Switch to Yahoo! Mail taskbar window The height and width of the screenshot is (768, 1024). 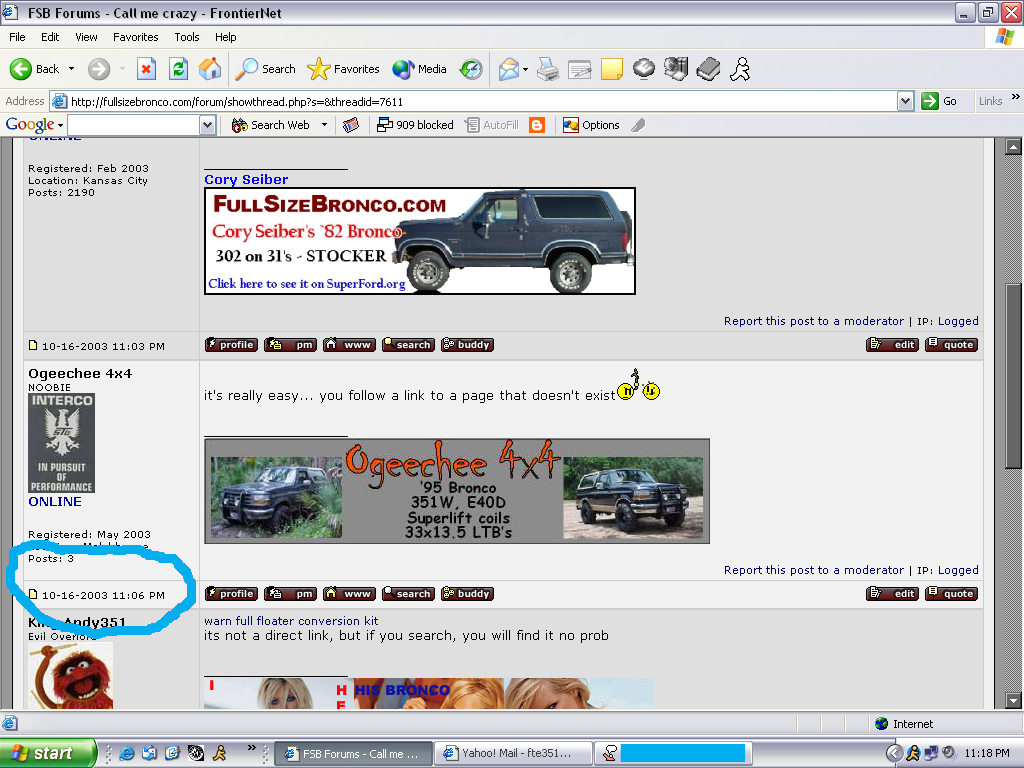513,753
